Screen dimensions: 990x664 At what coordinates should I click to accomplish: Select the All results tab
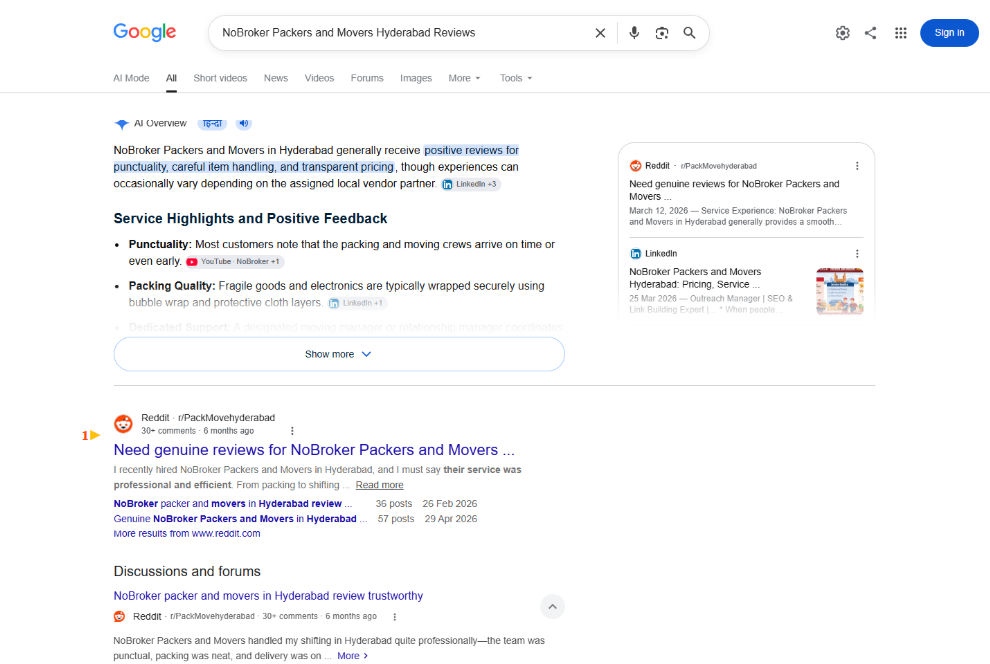point(171,78)
